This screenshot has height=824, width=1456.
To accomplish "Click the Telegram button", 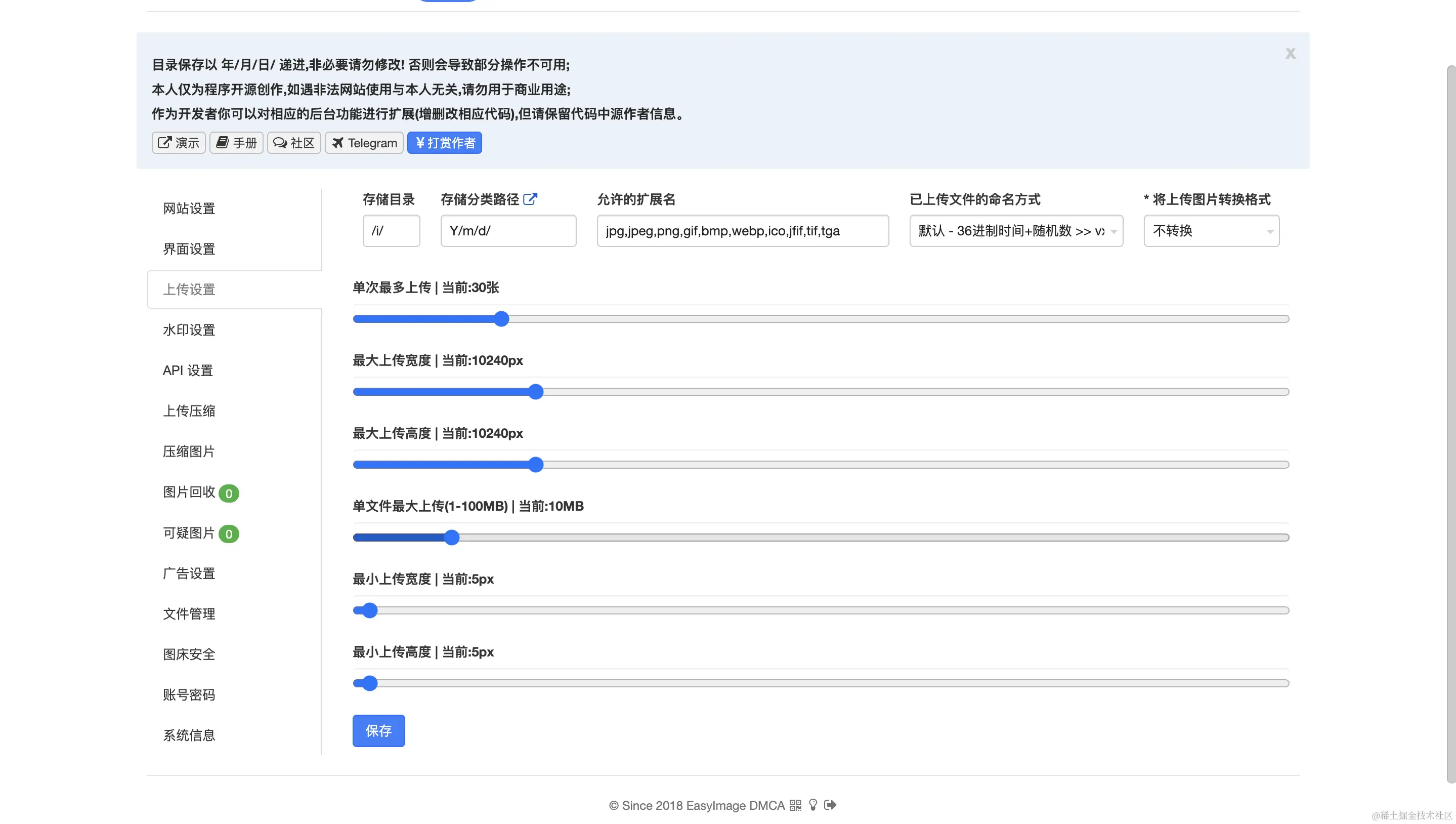I will coord(364,143).
